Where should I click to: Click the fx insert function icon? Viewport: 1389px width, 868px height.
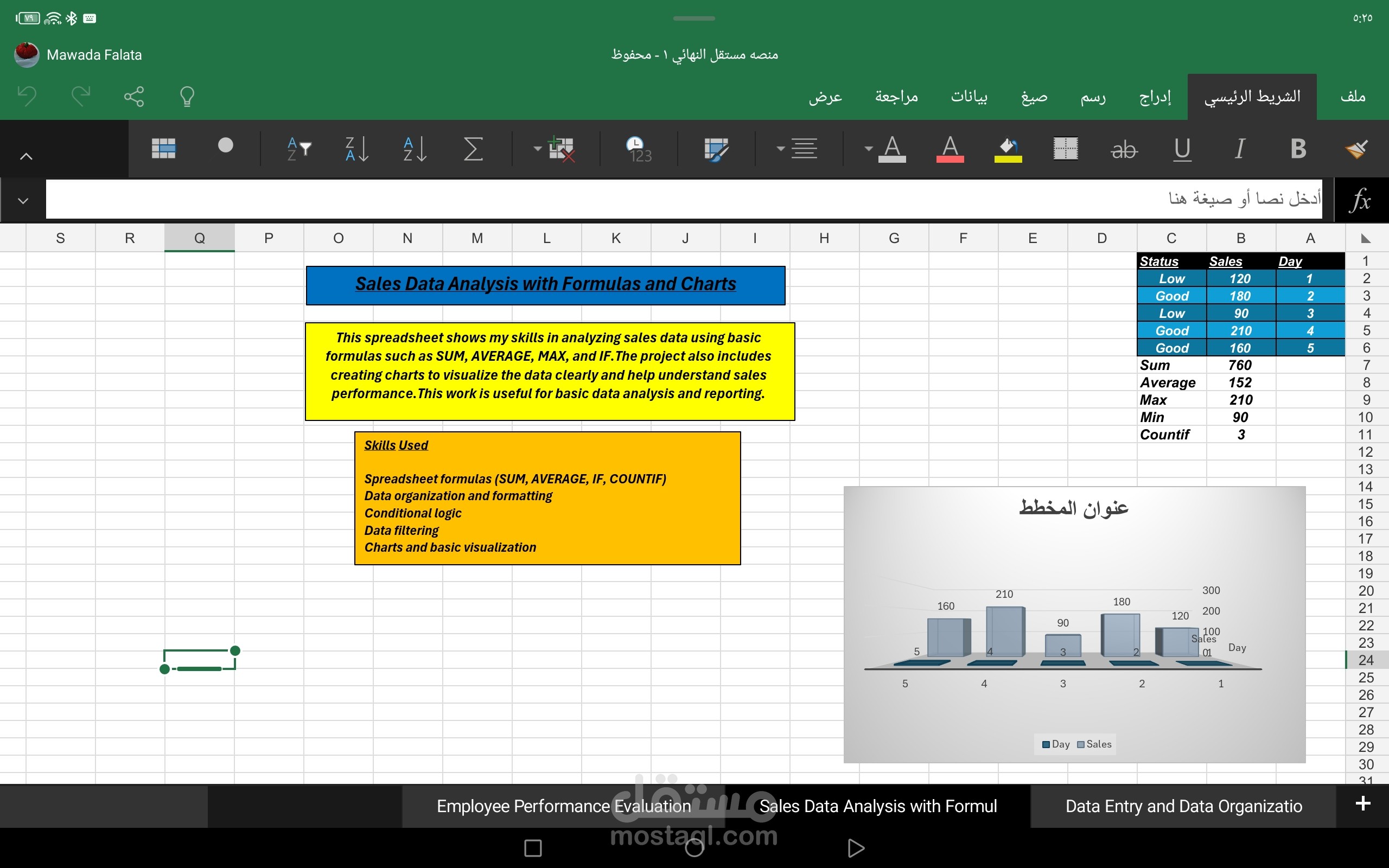1360,200
